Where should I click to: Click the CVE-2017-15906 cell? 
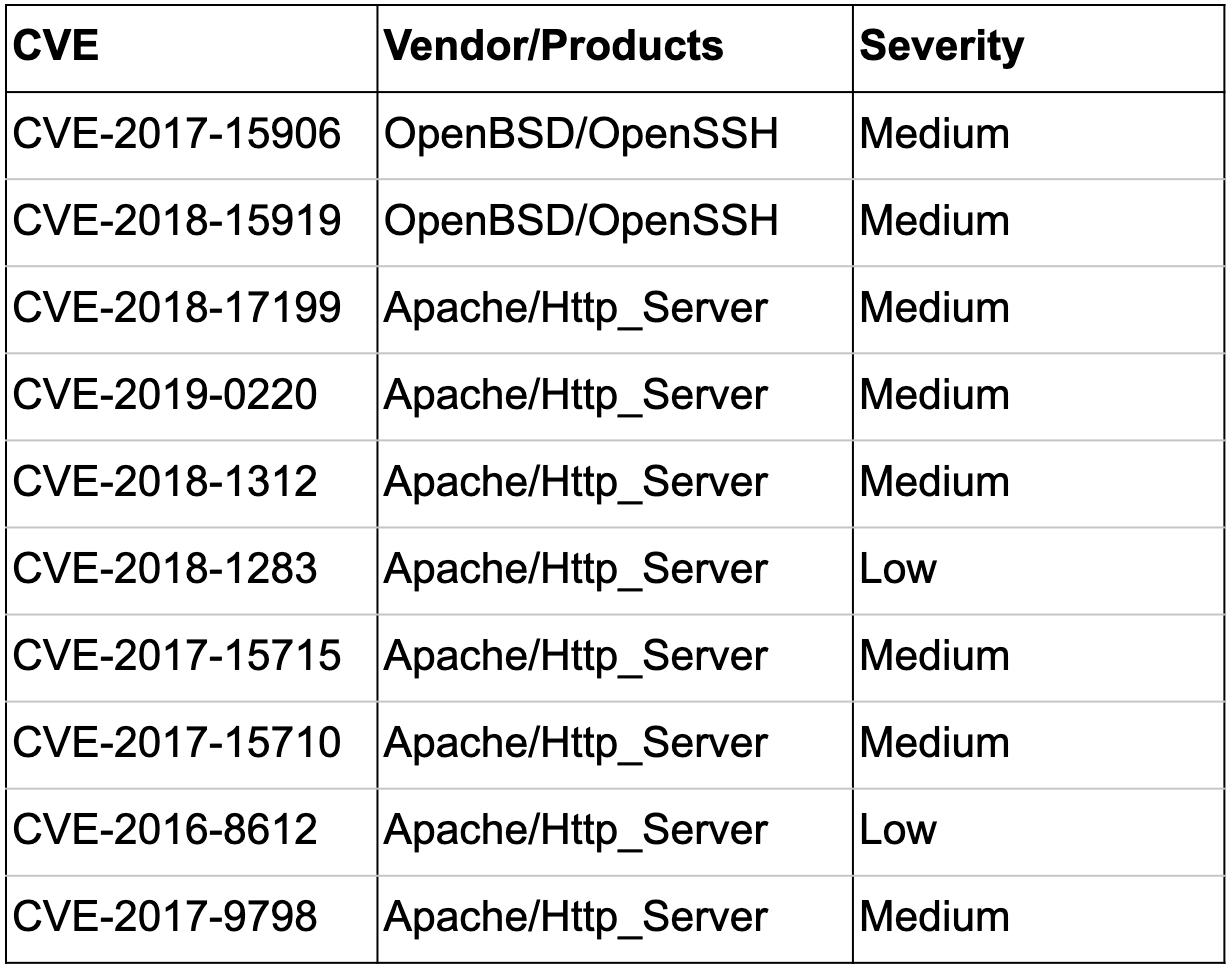pos(191,135)
